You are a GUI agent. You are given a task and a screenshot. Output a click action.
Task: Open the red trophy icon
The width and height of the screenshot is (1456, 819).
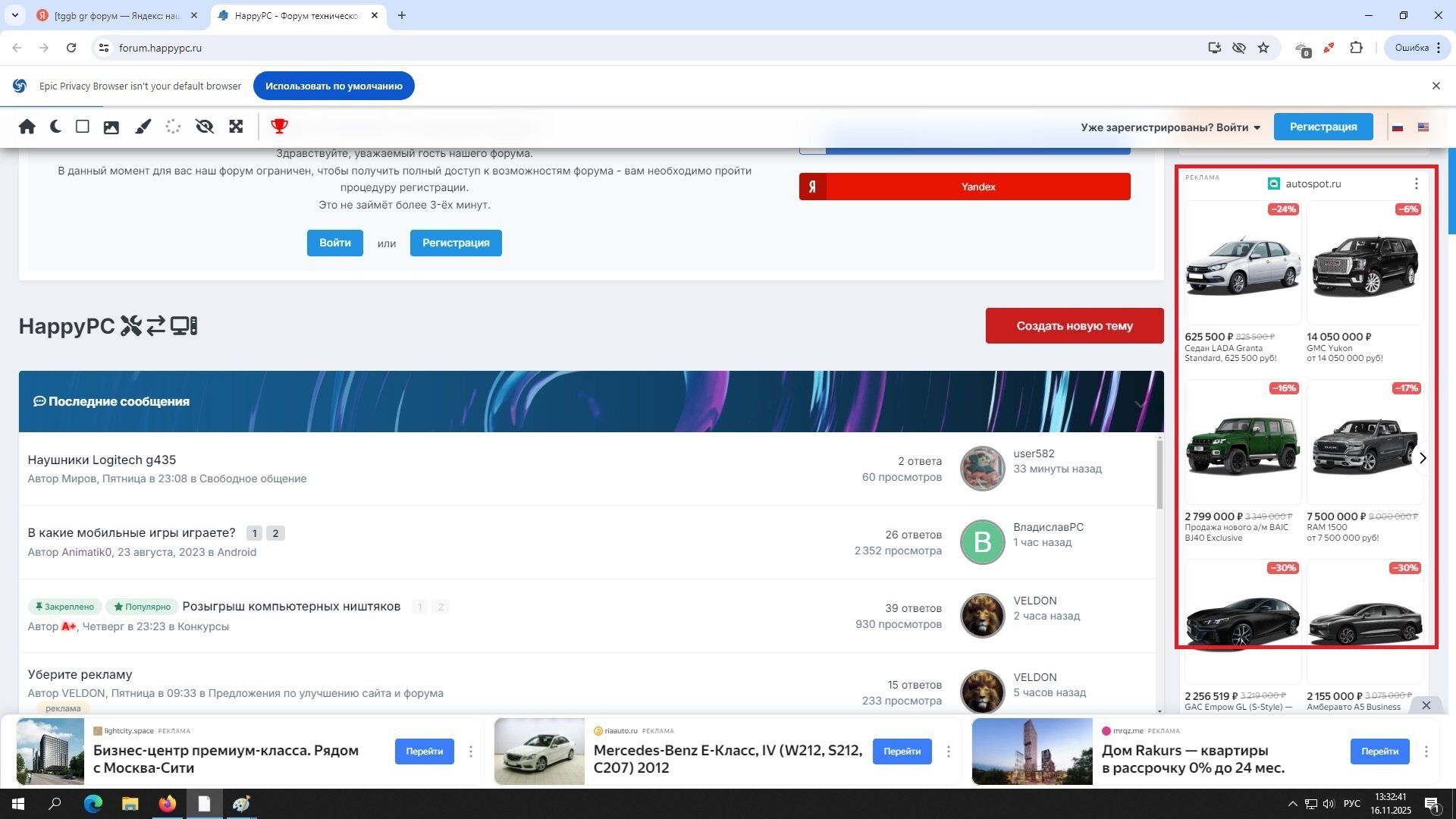point(279,126)
